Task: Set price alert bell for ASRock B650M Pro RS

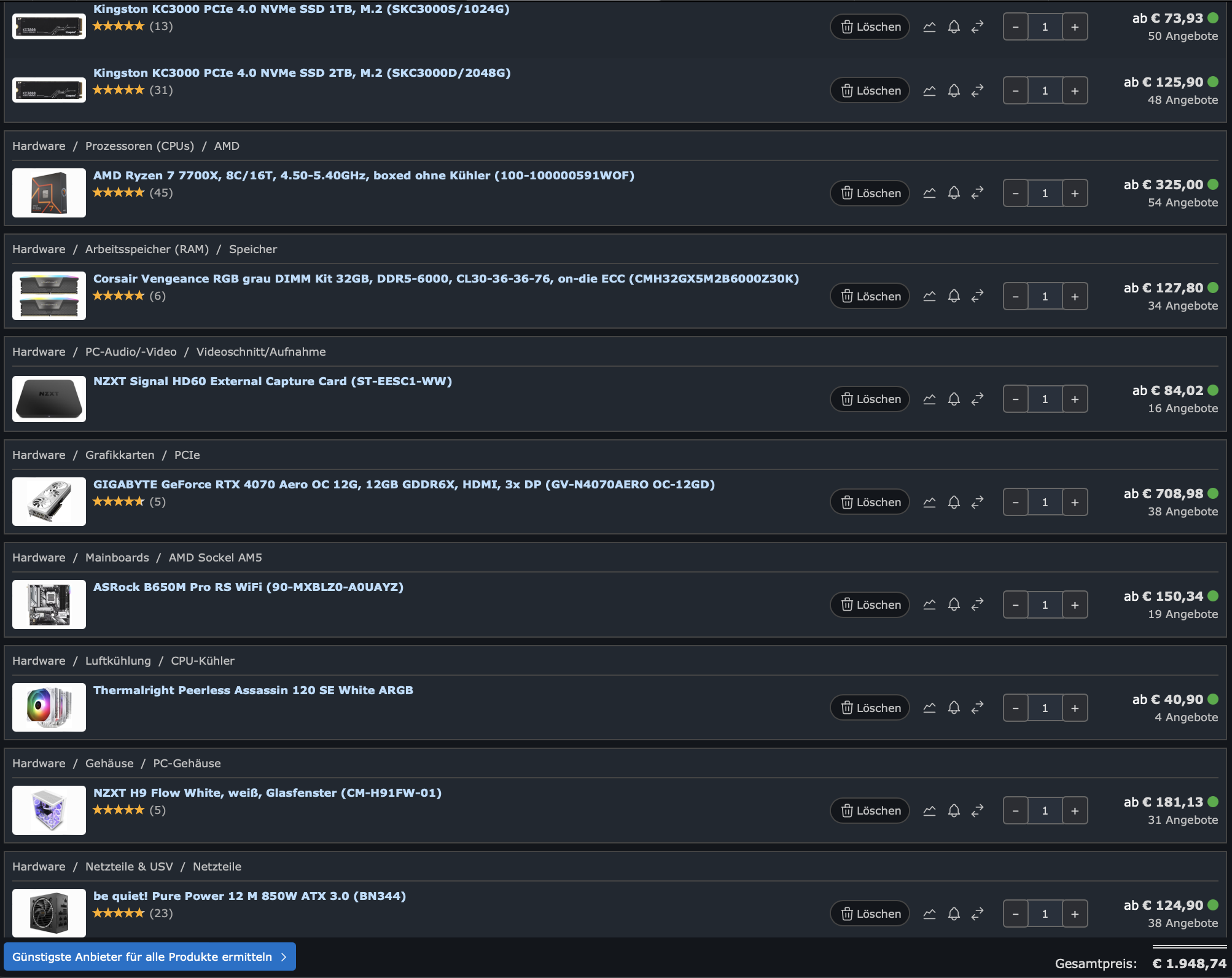Action: tap(954, 604)
